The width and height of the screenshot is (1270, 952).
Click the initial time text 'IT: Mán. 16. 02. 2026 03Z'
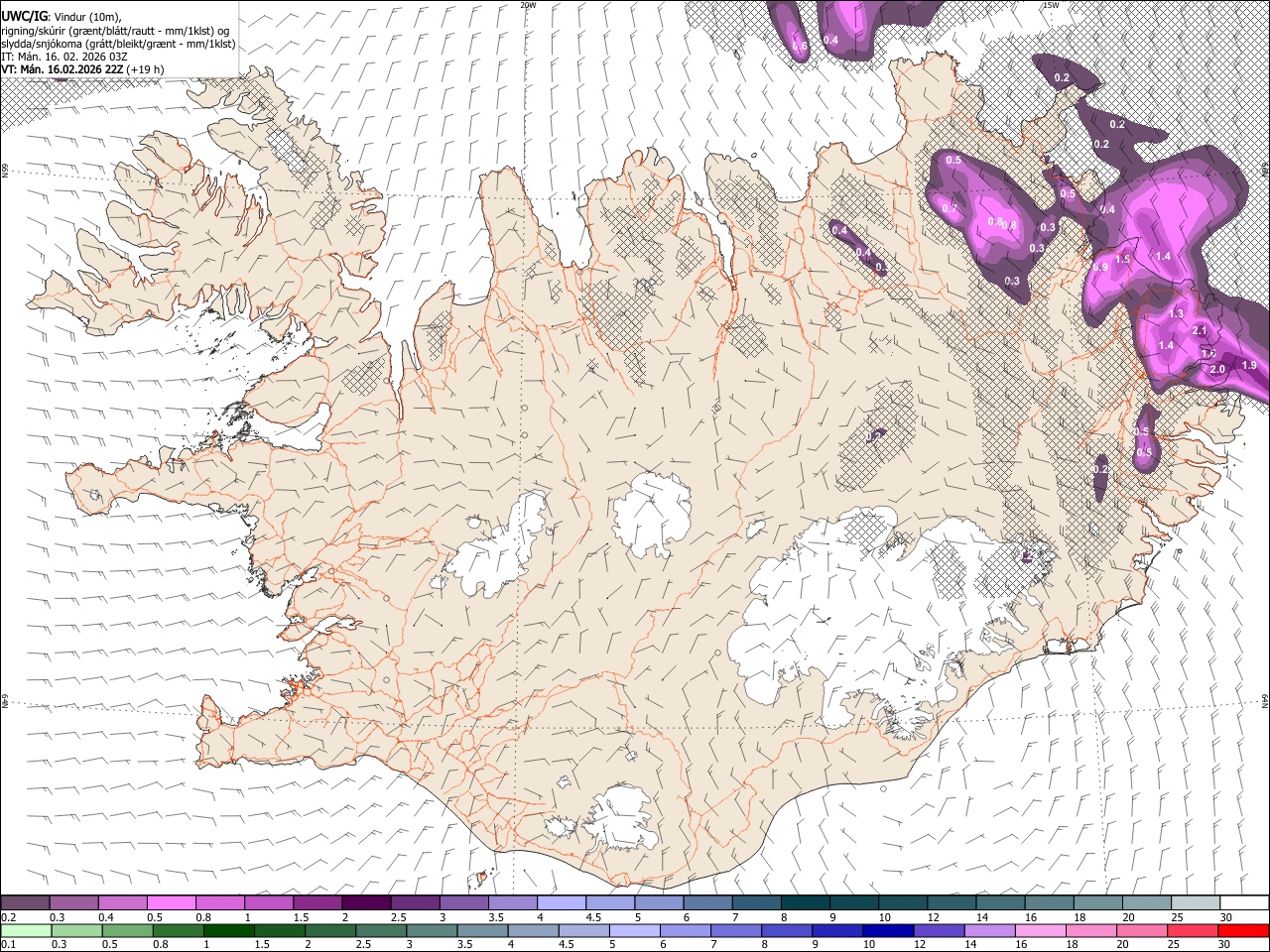(x=63, y=57)
